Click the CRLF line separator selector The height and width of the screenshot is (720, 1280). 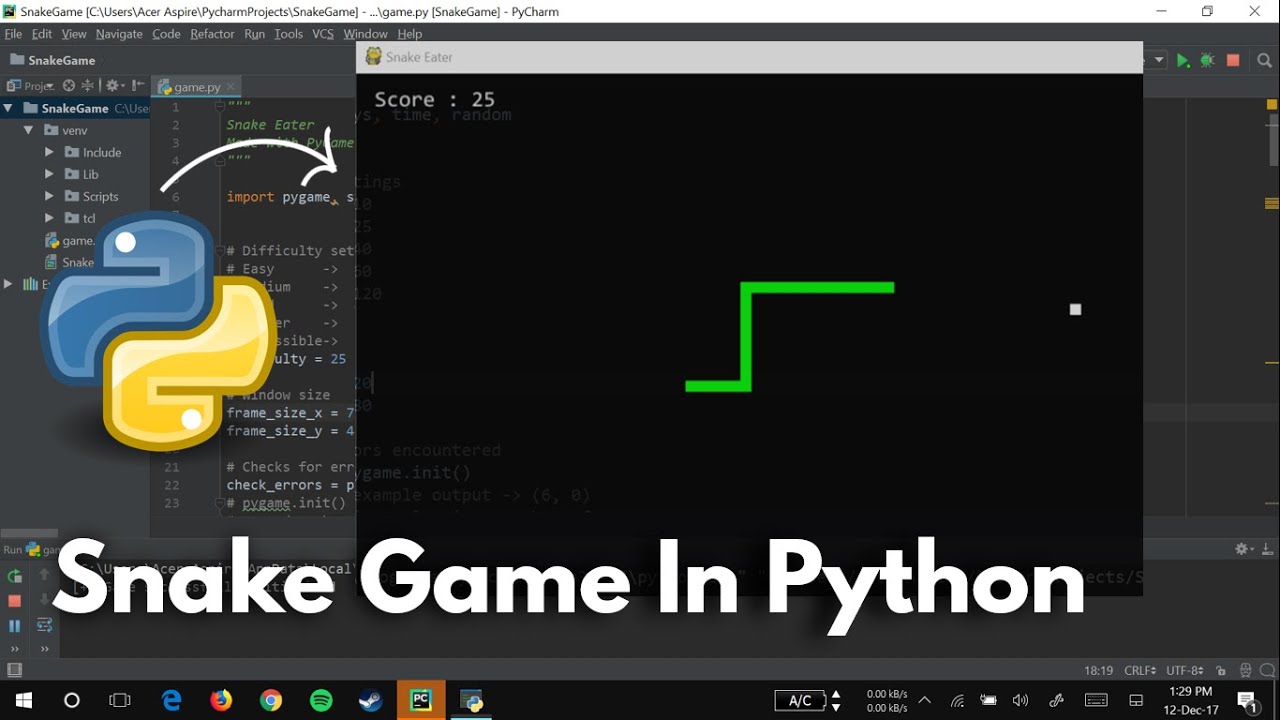(1140, 670)
